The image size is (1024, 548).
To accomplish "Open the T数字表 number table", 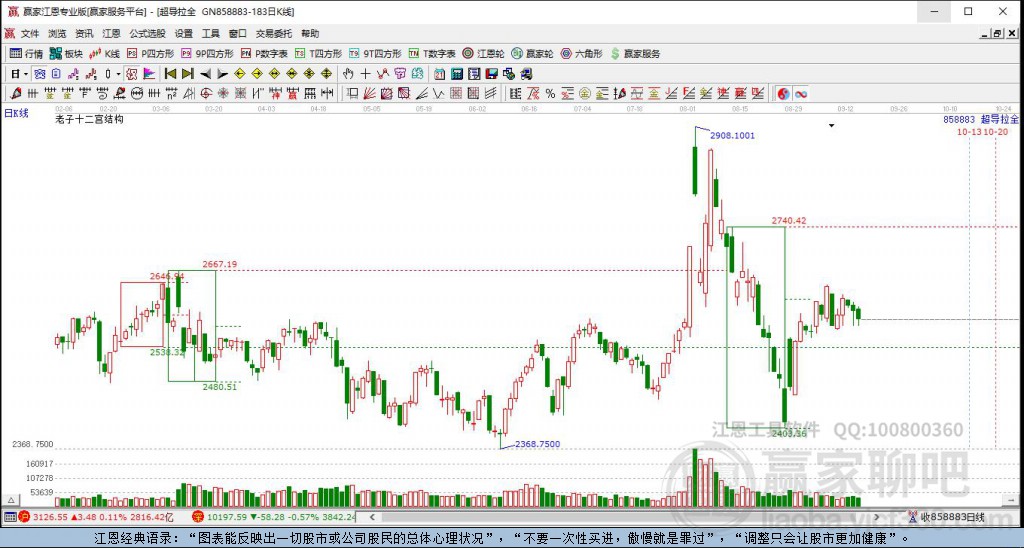I will [432, 54].
